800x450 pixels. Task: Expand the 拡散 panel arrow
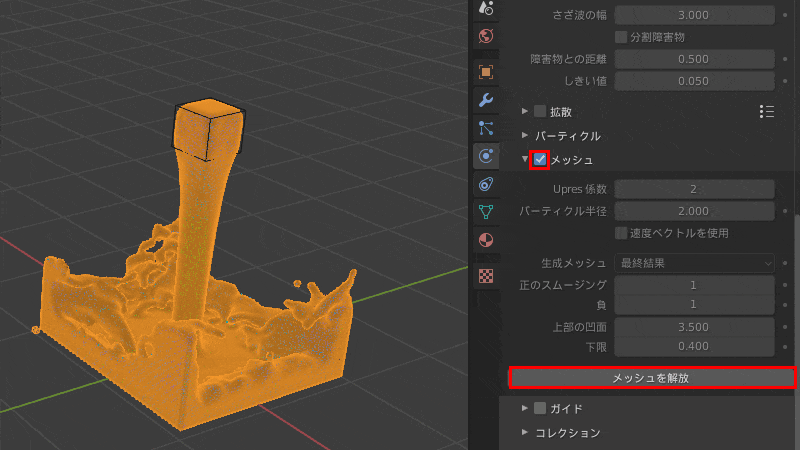coord(524,111)
